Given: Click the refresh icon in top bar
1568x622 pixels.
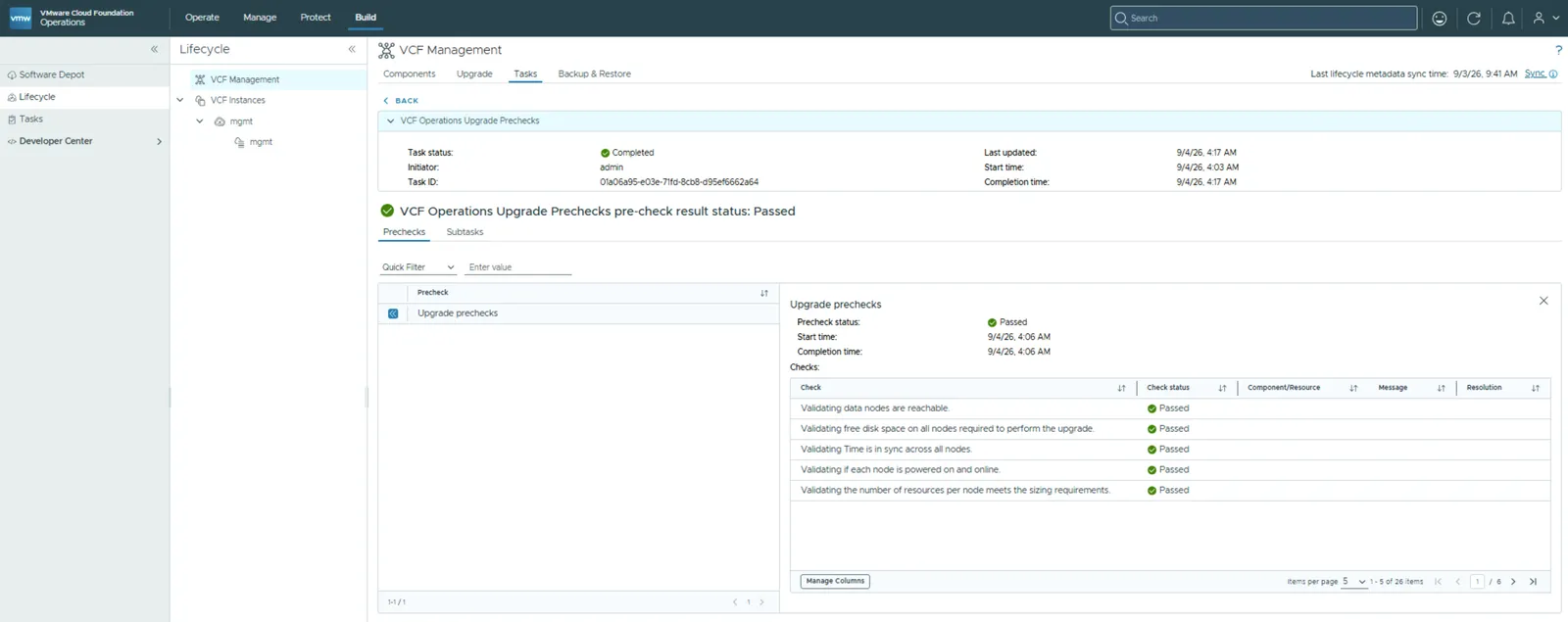Looking at the screenshot, I should 1473,18.
